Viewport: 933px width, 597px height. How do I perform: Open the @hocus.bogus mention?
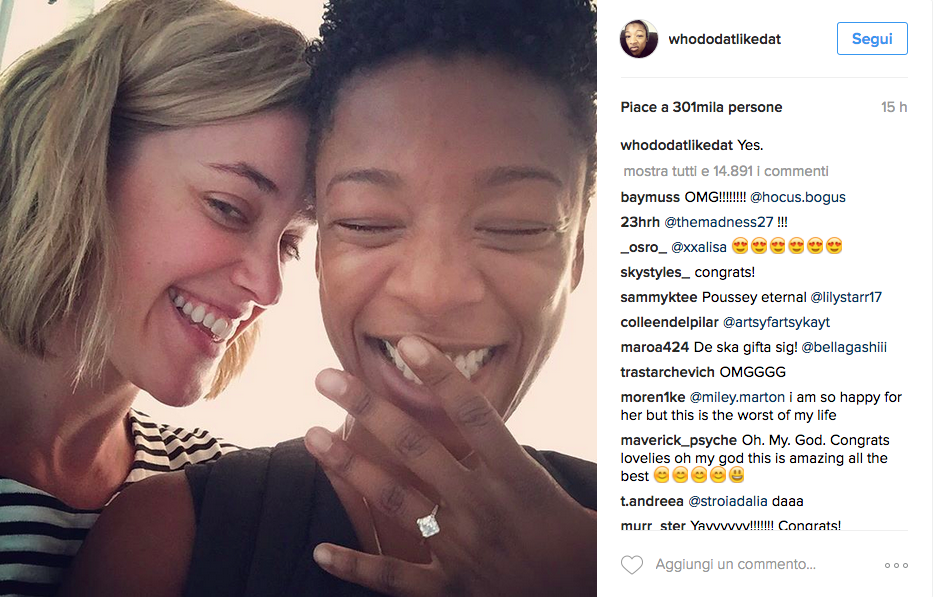797,197
